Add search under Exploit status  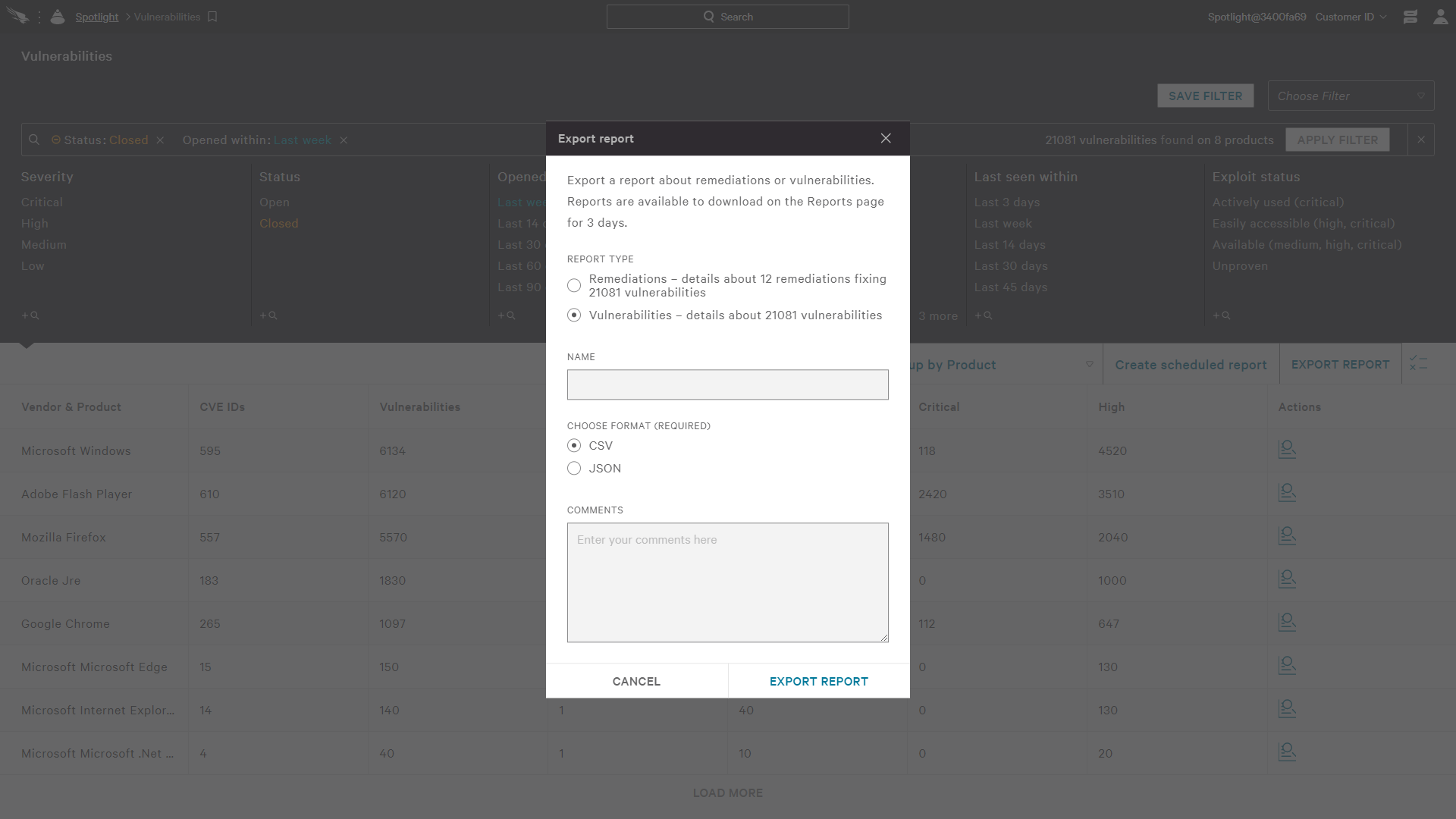[1222, 315]
